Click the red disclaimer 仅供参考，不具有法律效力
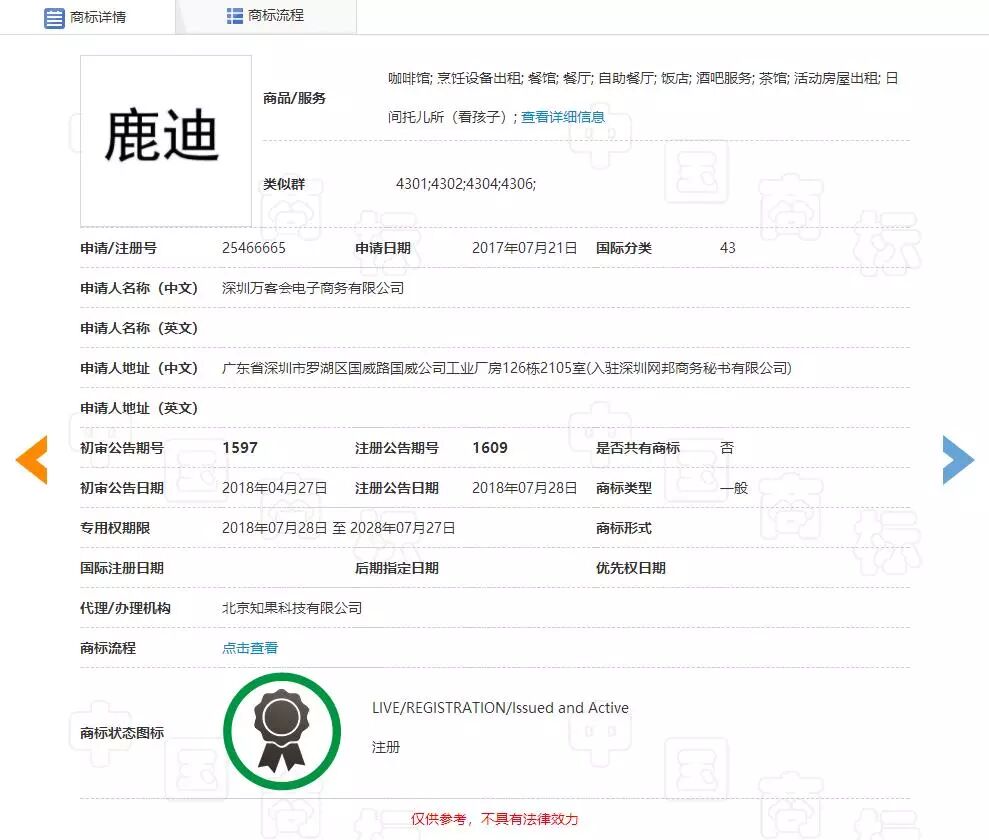 494,819
